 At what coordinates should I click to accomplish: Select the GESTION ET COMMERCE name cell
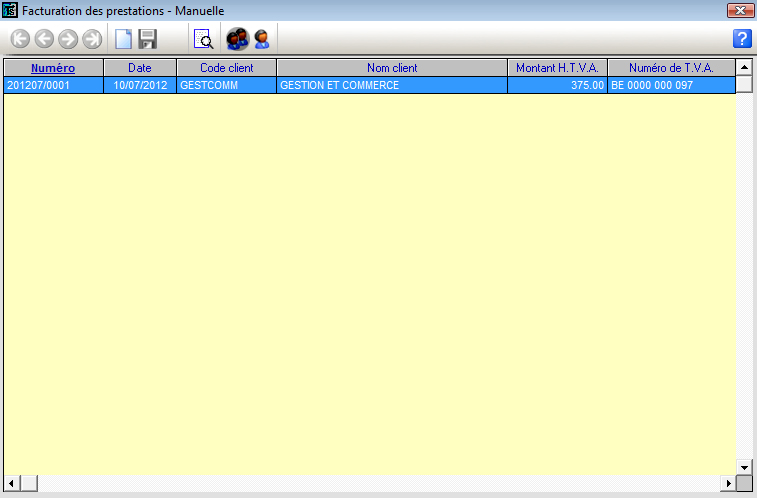click(x=392, y=85)
